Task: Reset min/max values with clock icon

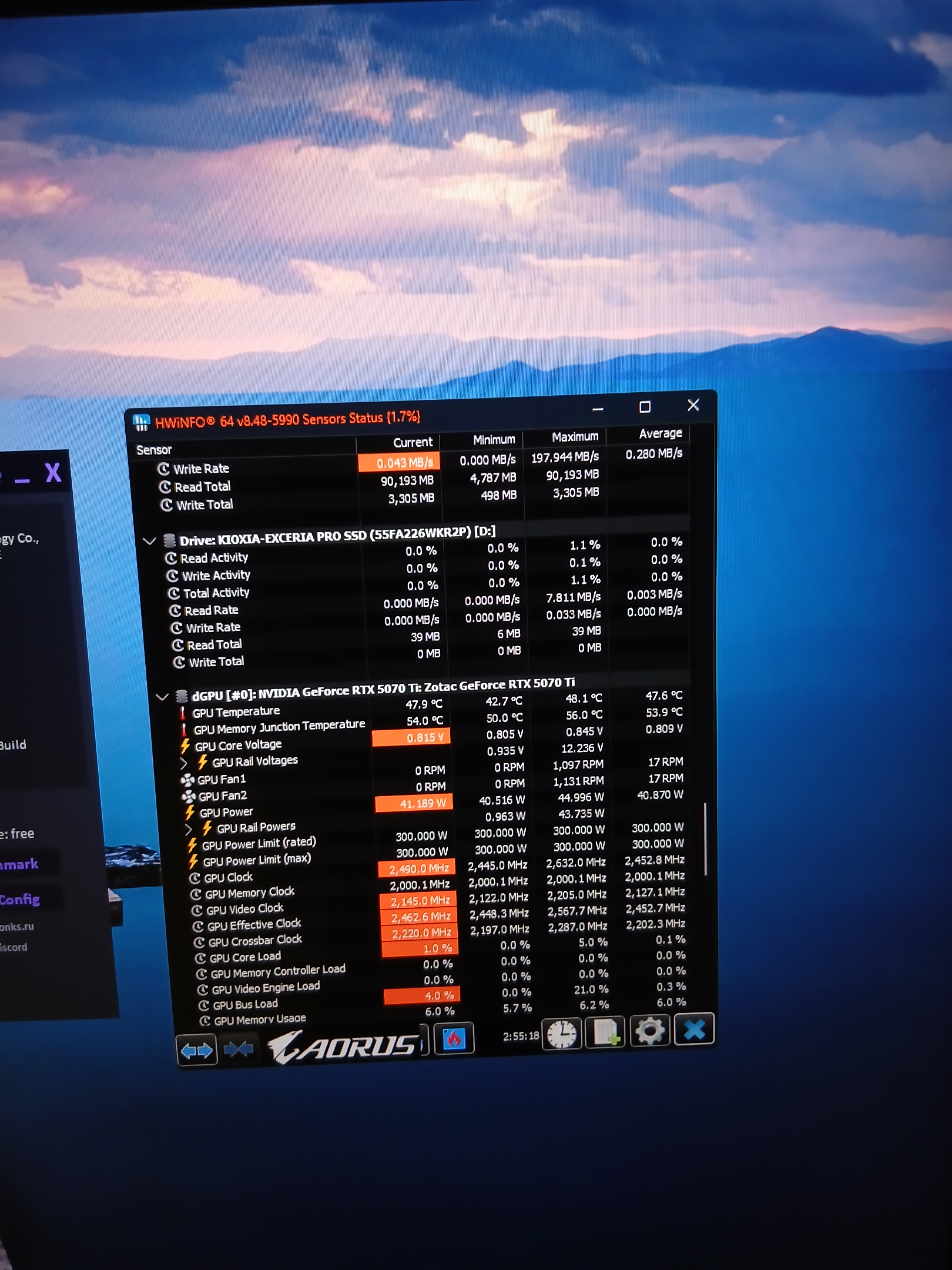Action: click(561, 1035)
